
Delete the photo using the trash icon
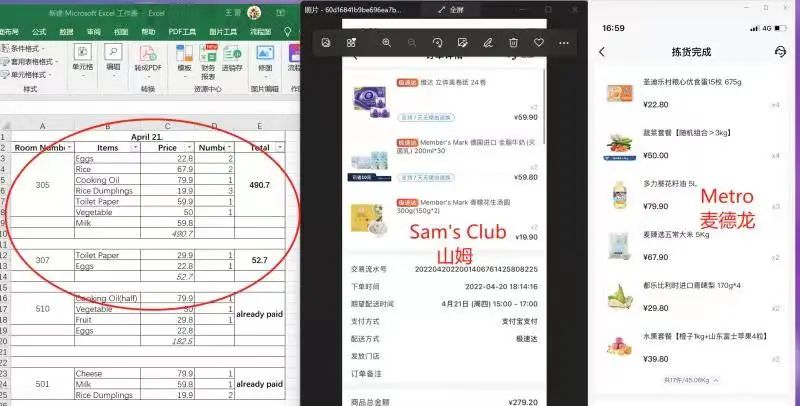[513, 43]
